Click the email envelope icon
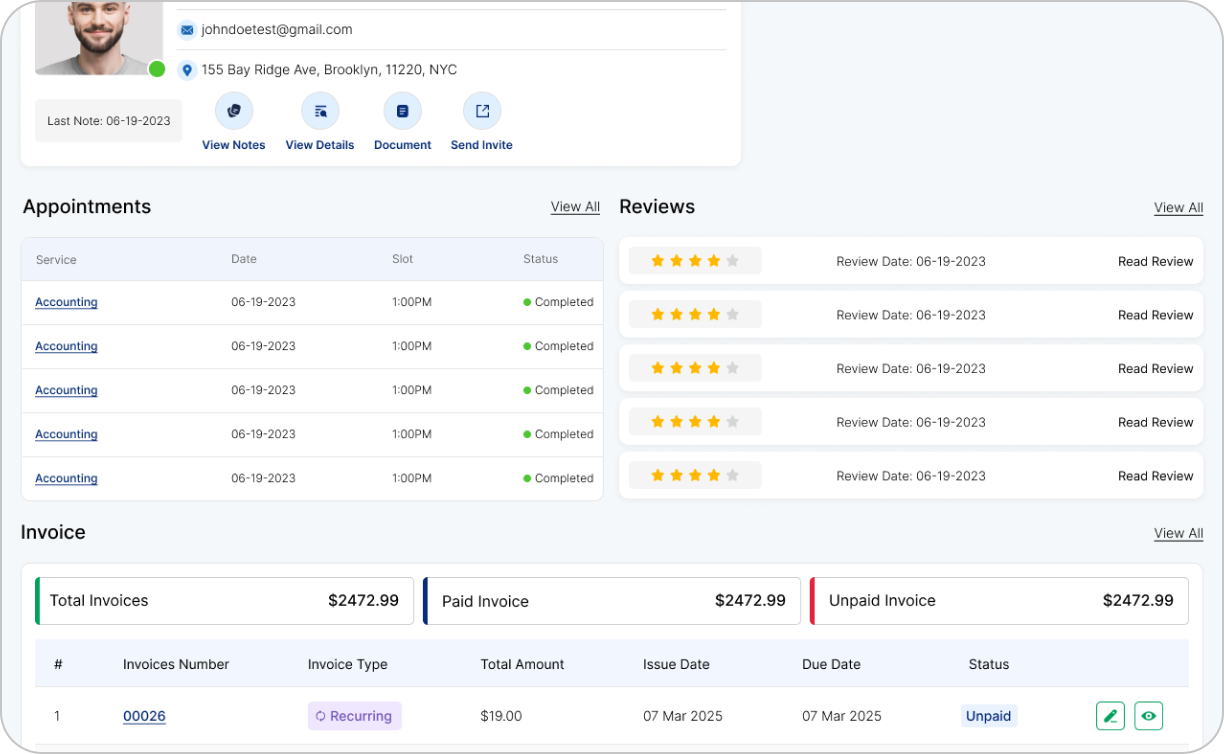This screenshot has height=754, width=1224. click(187, 30)
